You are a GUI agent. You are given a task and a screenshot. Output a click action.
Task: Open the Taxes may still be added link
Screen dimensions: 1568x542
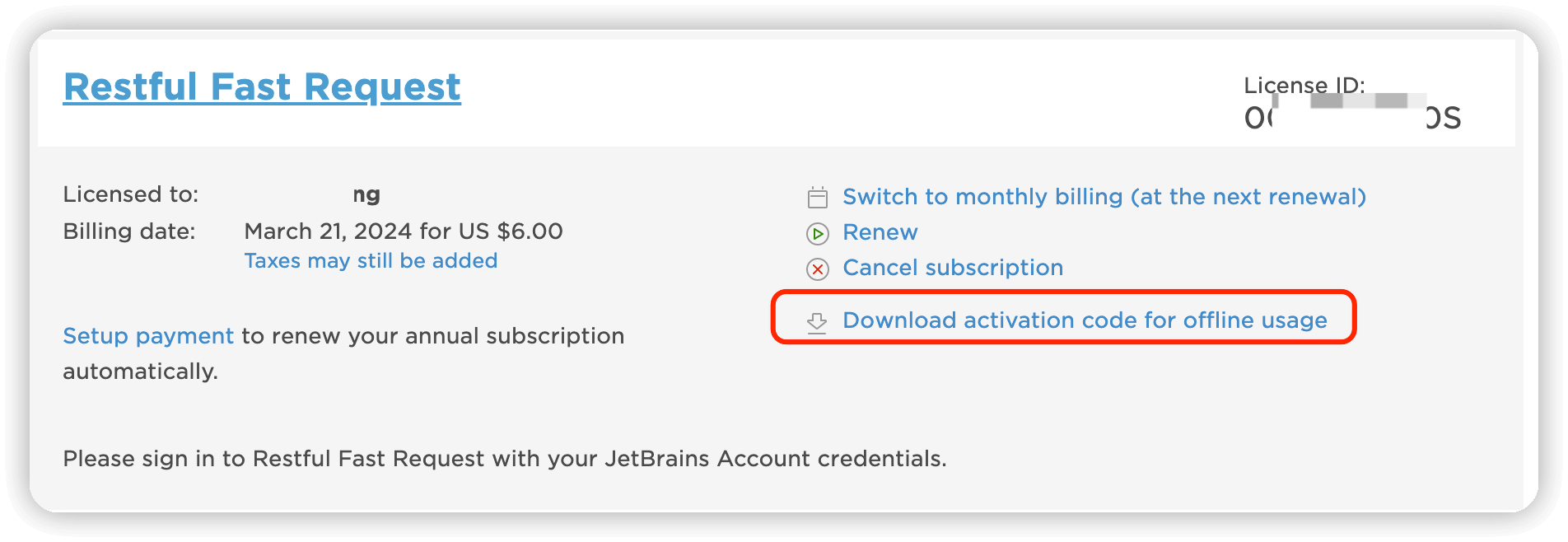pyautogui.click(x=371, y=261)
